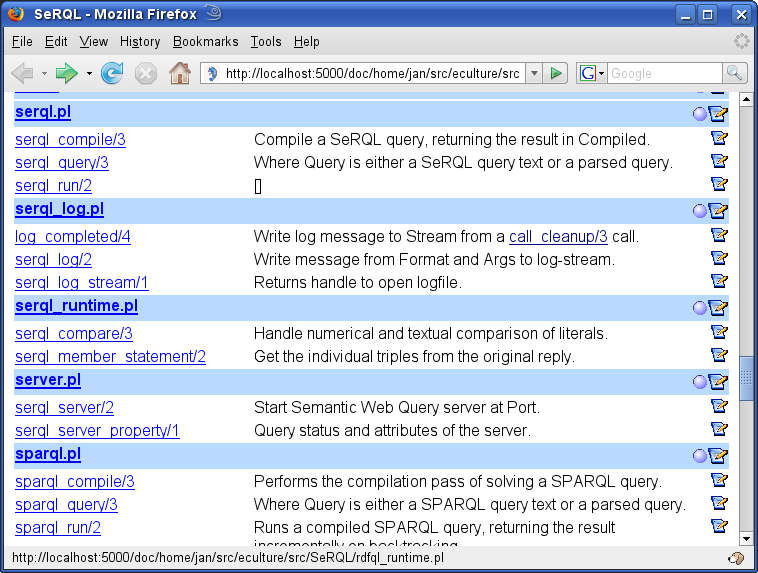Click the edit icon for serql.pl header

click(x=718, y=114)
